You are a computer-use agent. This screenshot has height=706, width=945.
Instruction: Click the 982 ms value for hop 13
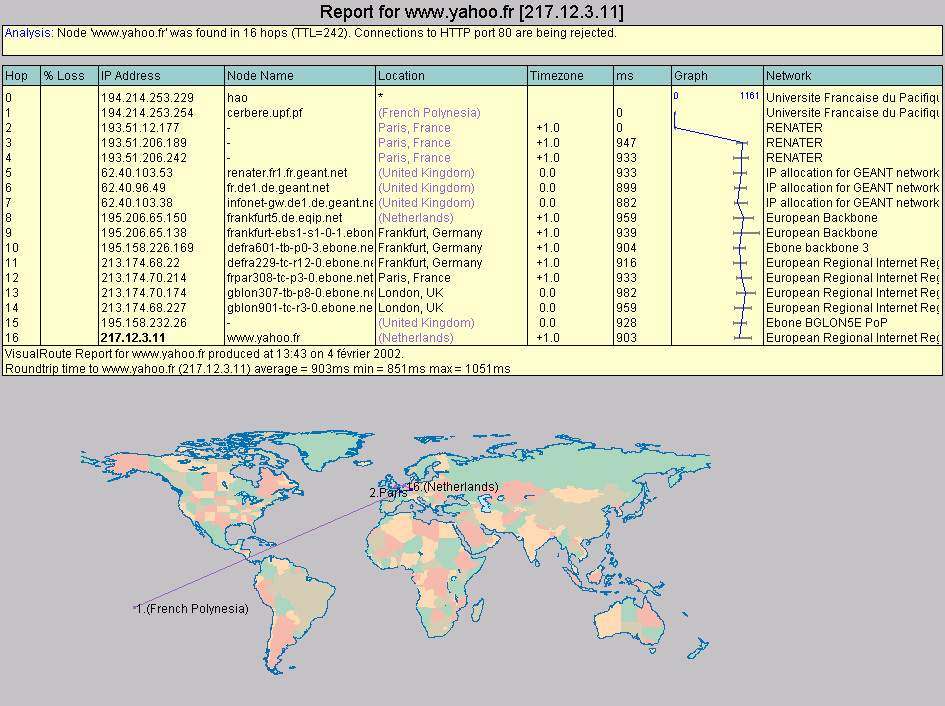pyautogui.click(x=626, y=293)
